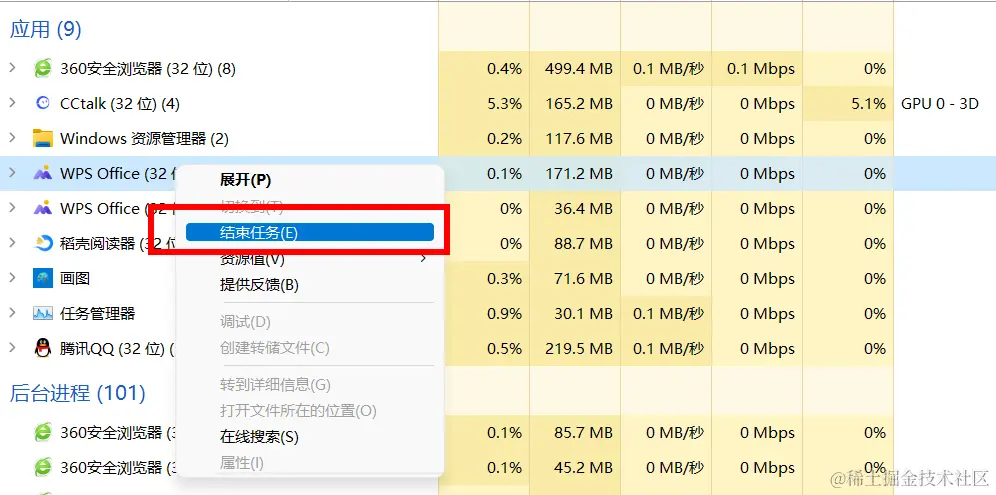Click the 360安全浏览器 icon in the 应用 list
This screenshot has height=495, width=996.
(x=43, y=69)
